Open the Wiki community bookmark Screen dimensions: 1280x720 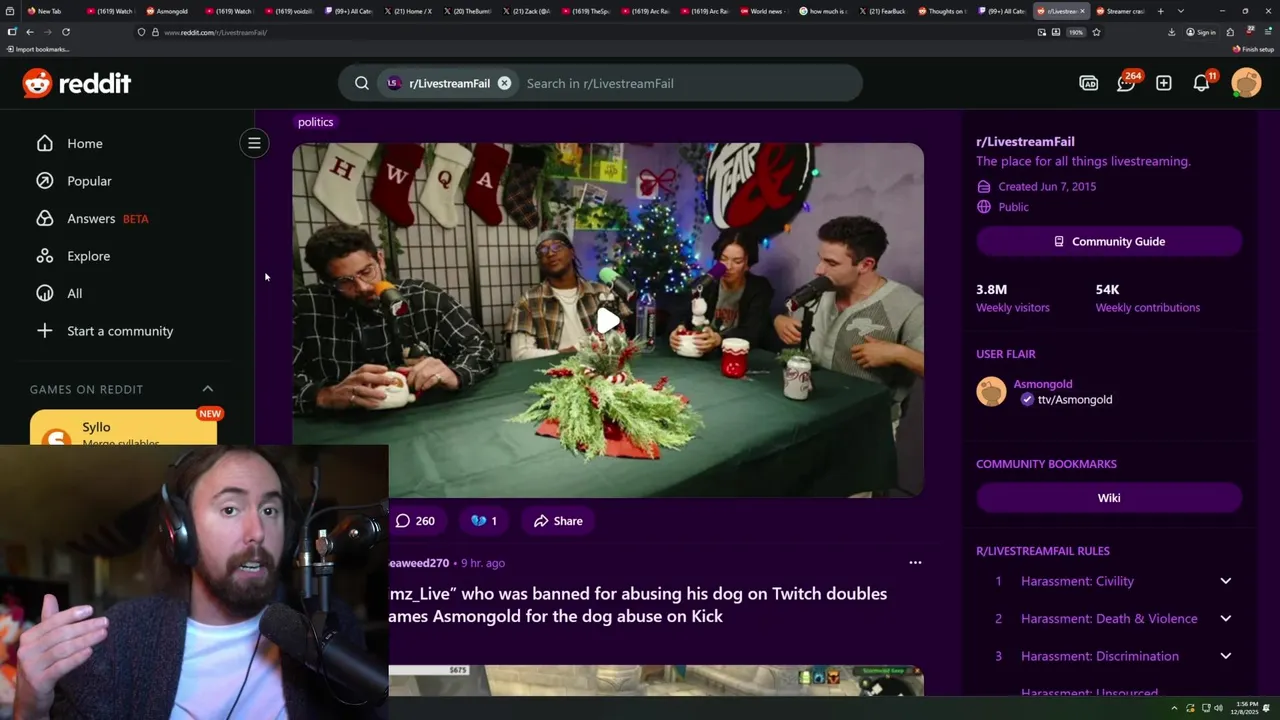(1109, 498)
